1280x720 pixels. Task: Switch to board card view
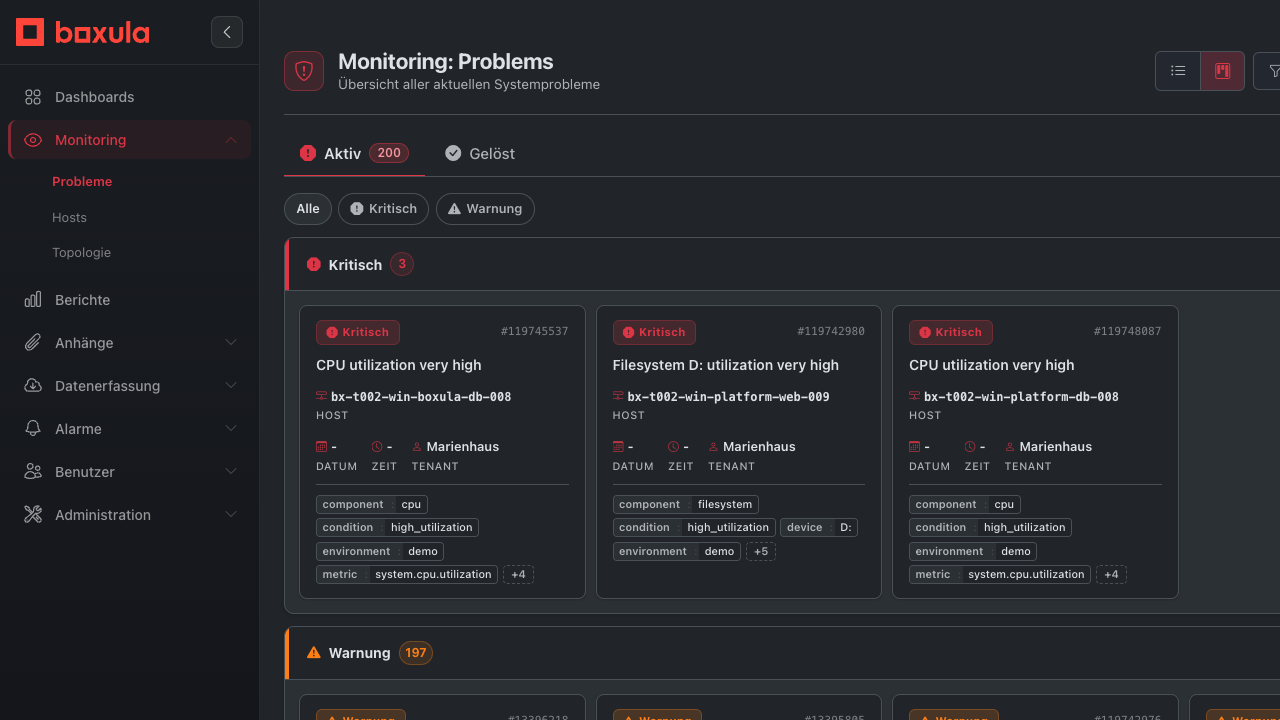click(x=1222, y=71)
